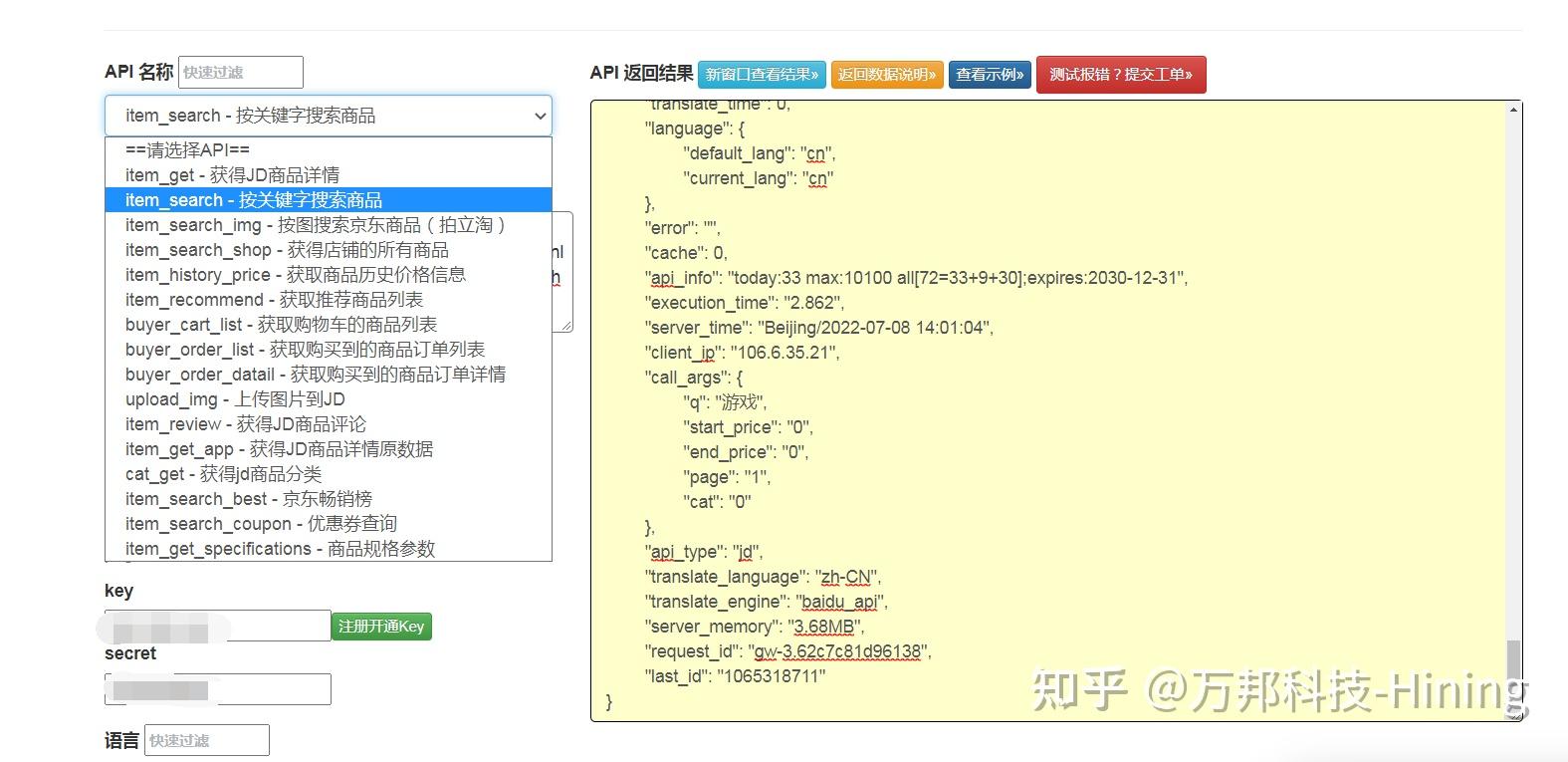This screenshot has width=1568, height=762.
Task: Click the "language": { line in results
Action: (695, 128)
